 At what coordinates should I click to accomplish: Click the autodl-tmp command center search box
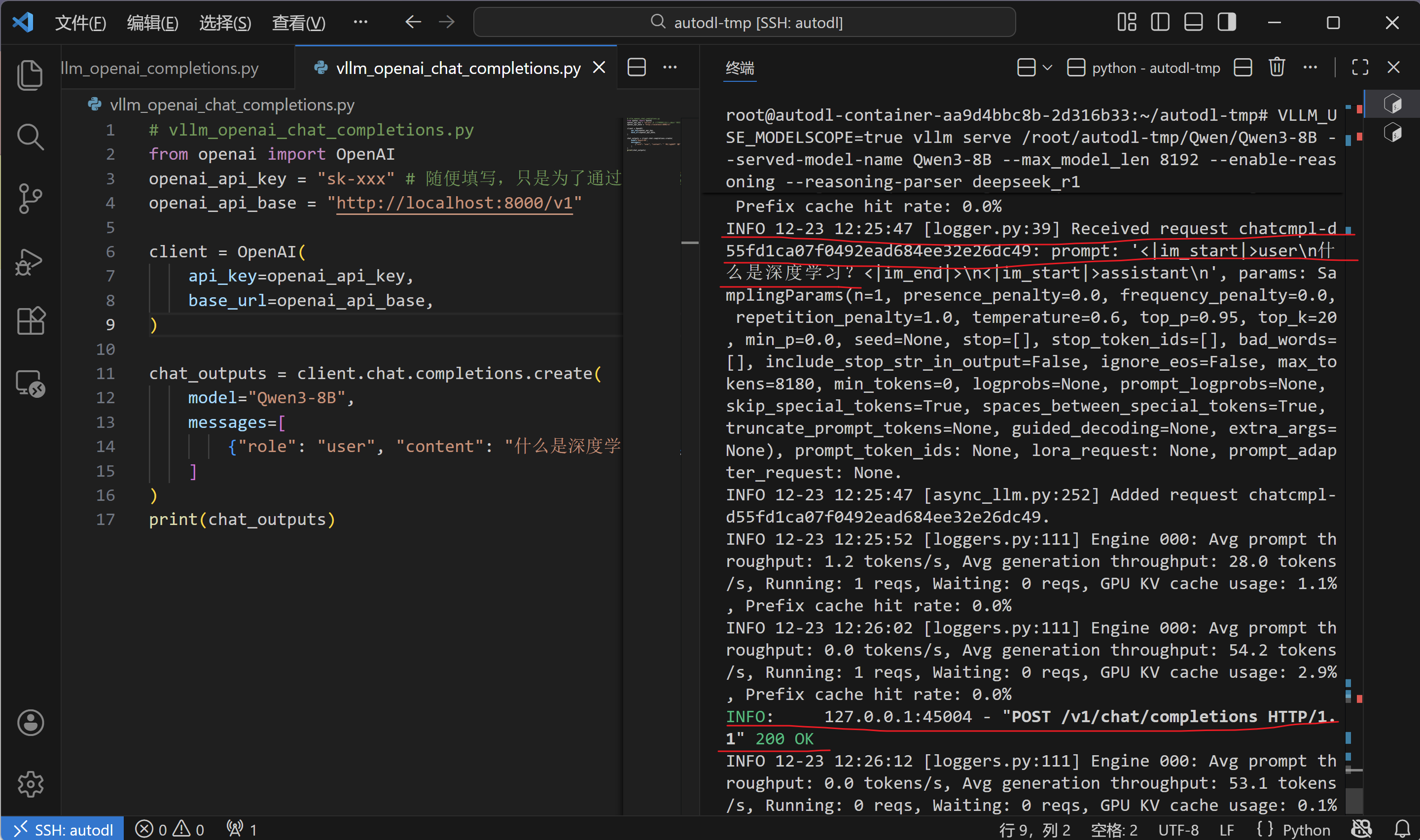pyautogui.click(x=744, y=23)
